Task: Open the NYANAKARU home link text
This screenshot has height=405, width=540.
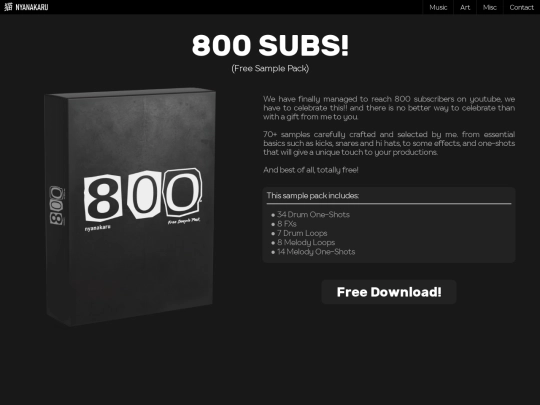Action: point(32,7)
